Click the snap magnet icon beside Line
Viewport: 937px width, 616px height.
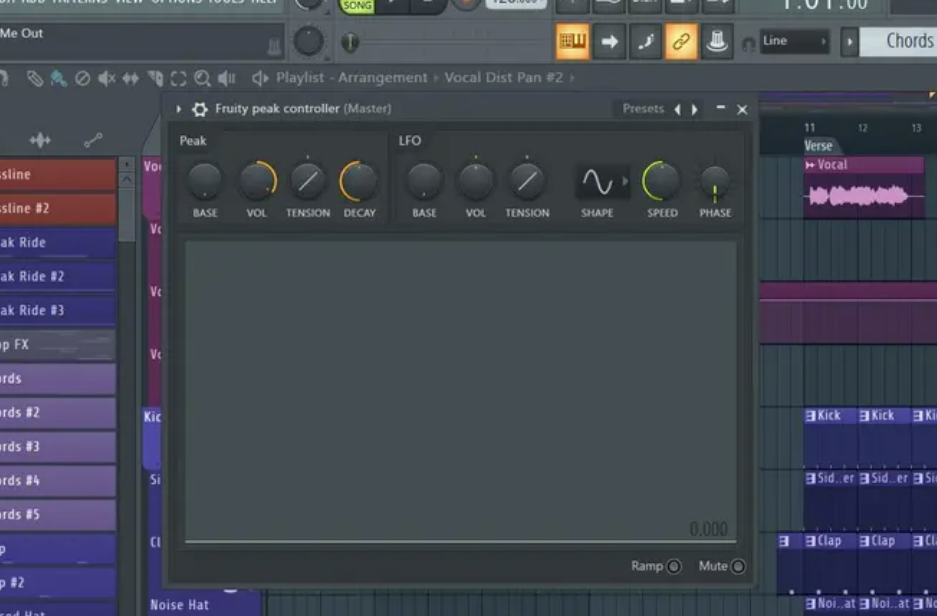(748, 44)
